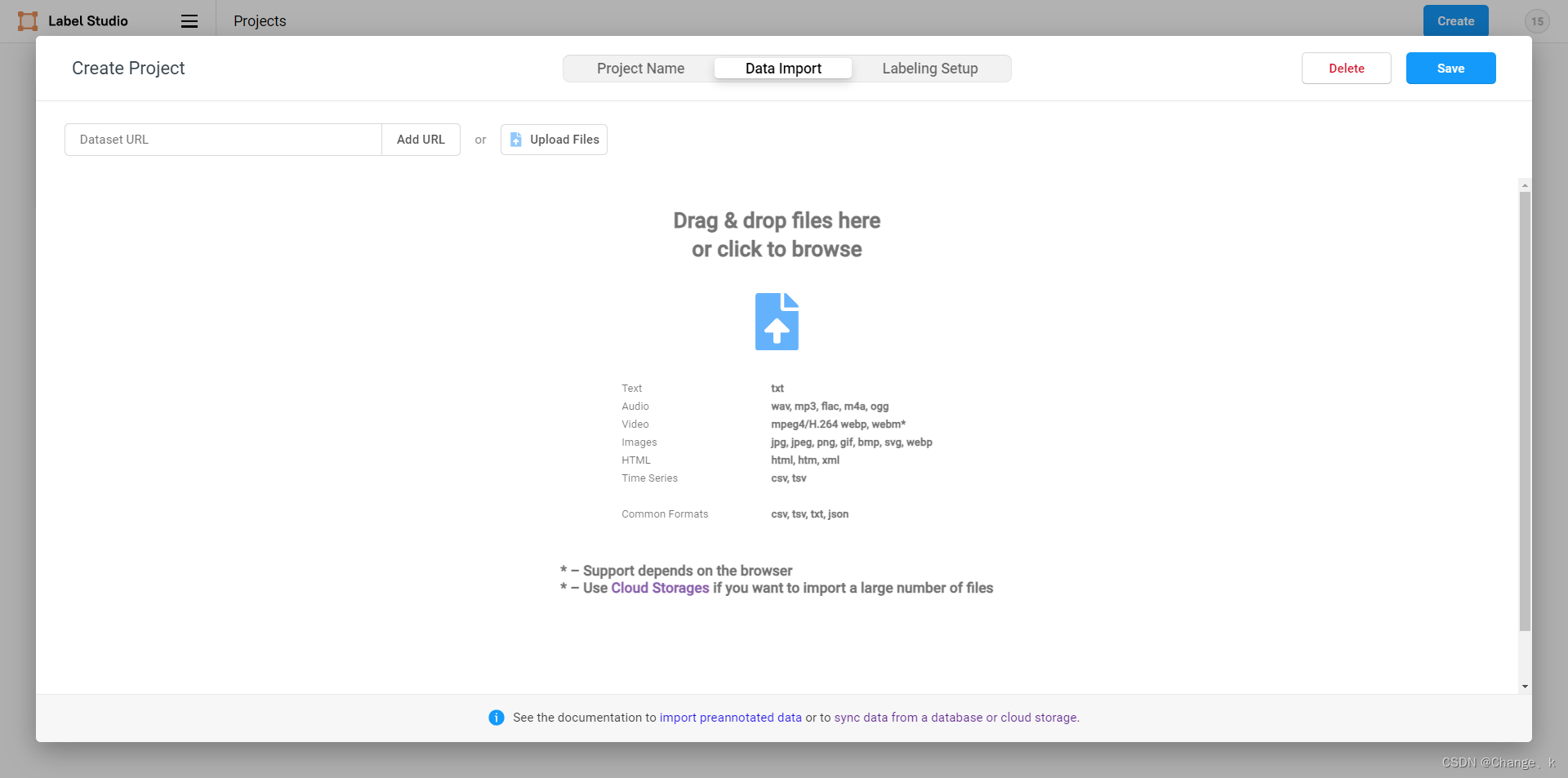
Task: Click the 'jpg, jpeg, png, gif, bmp, svg, webp' text
Action: pos(852,442)
